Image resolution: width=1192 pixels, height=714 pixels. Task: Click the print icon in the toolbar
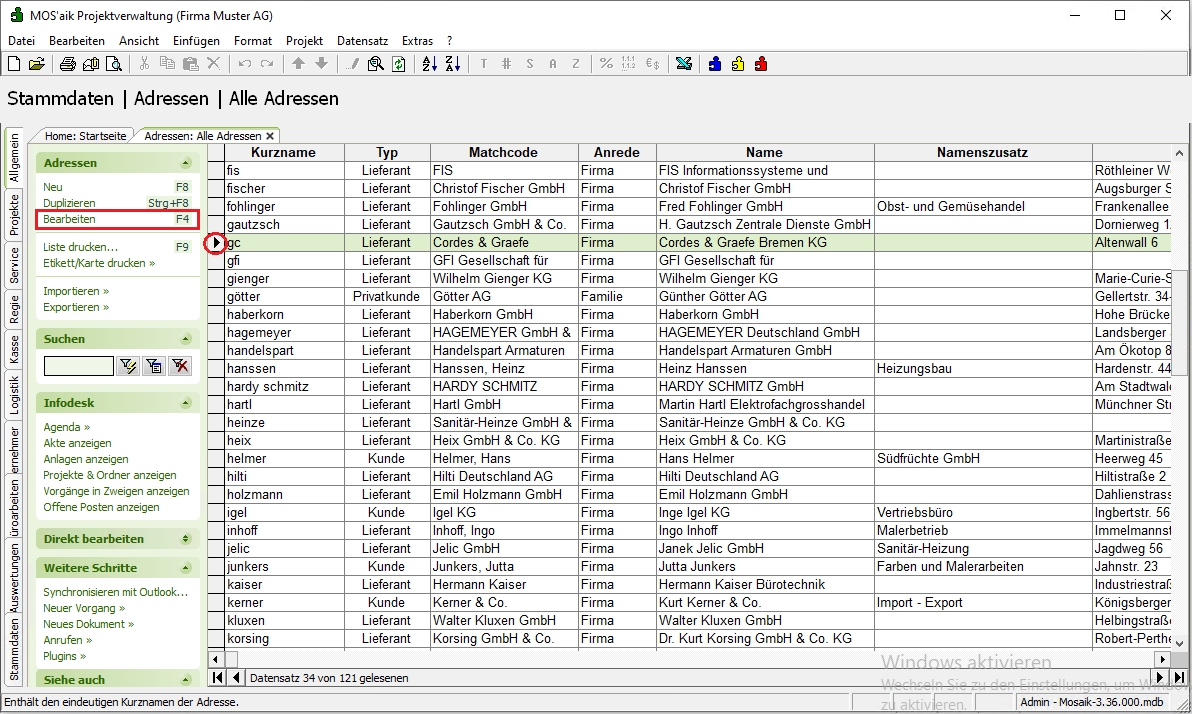pyautogui.click(x=67, y=64)
